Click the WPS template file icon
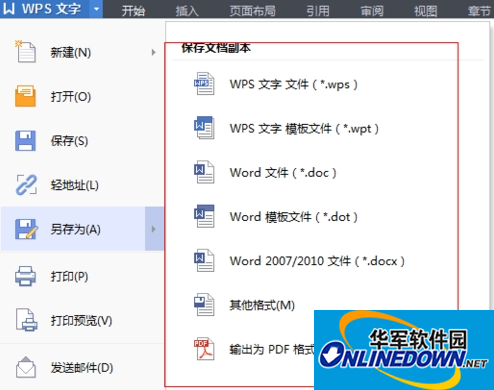This screenshot has width=494, height=390. tap(204, 128)
